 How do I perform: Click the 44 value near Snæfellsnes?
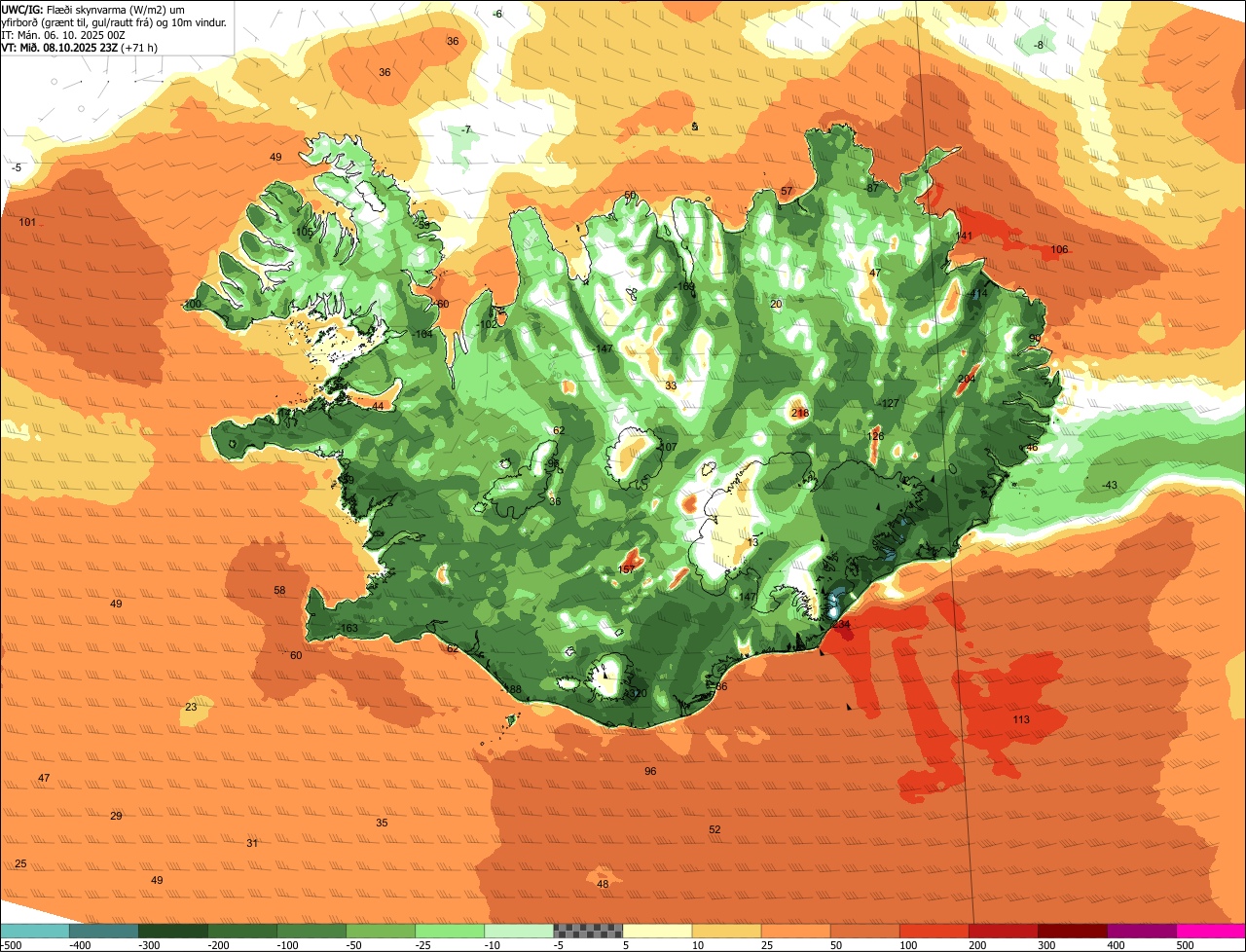378,407
